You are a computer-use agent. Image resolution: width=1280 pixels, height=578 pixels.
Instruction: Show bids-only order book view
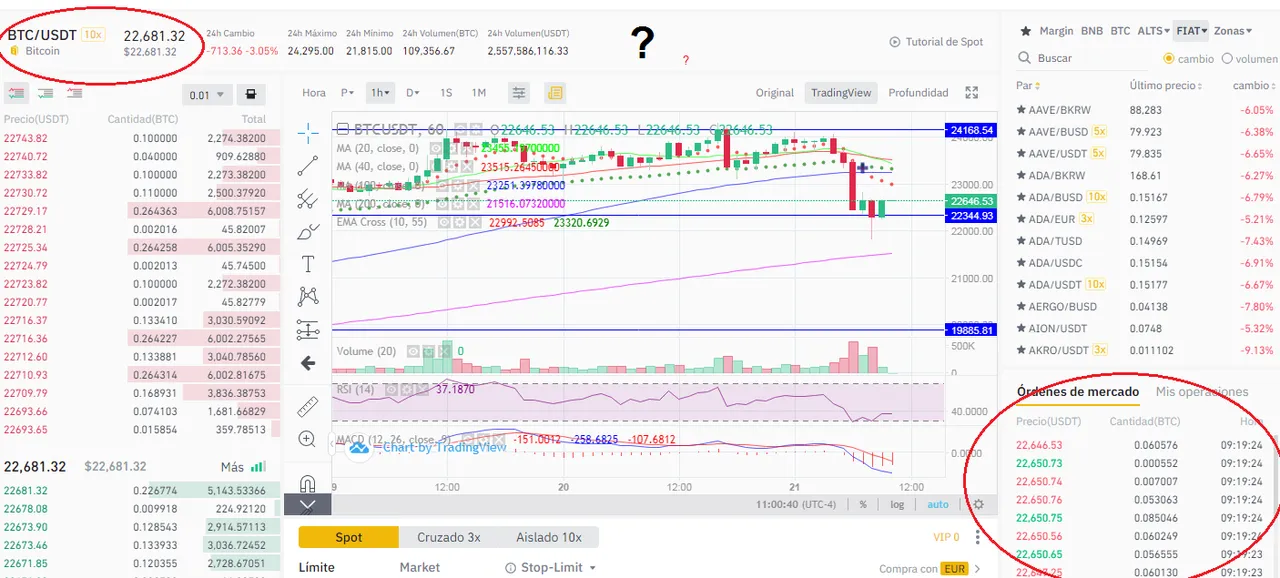tap(45, 94)
